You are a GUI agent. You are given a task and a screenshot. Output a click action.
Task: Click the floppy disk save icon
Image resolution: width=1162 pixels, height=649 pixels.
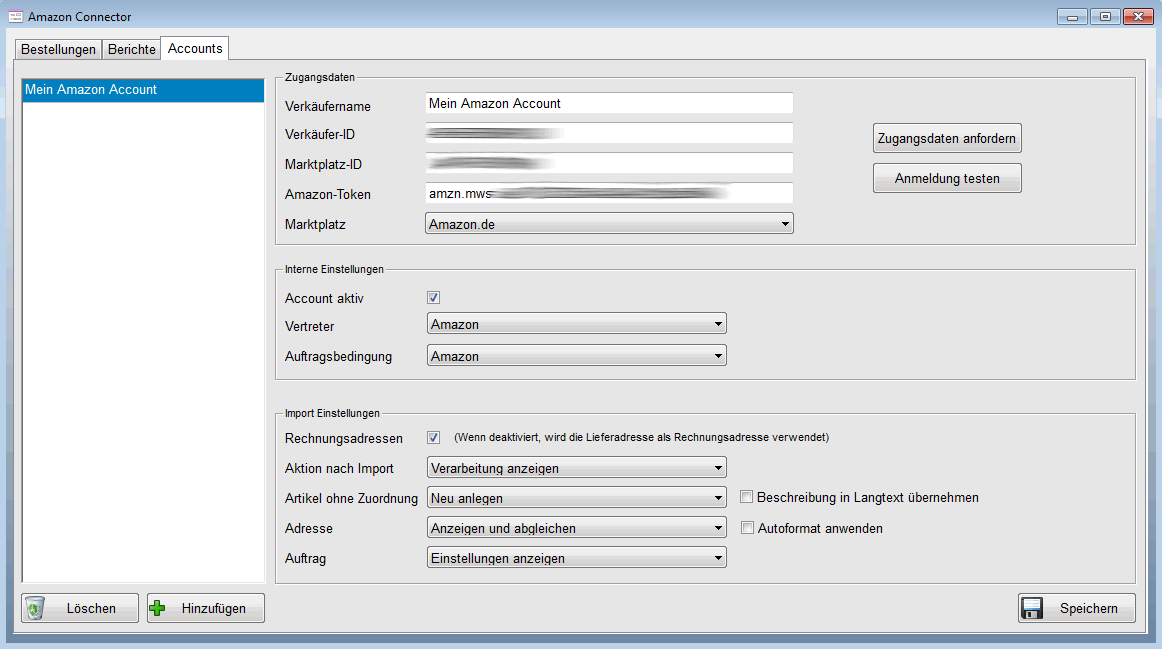1032,608
